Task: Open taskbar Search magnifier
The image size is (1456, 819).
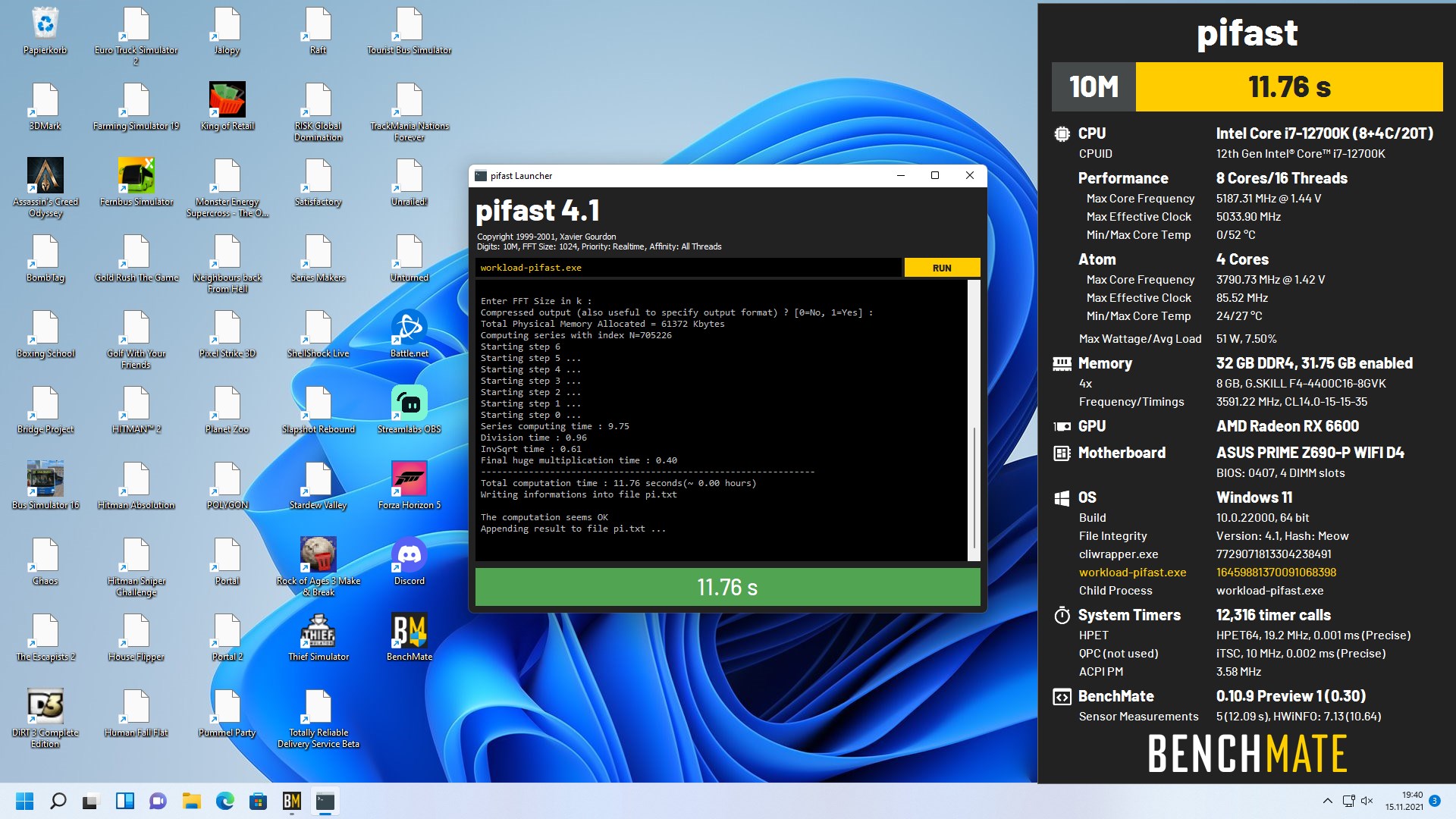Action: [58, 801]
